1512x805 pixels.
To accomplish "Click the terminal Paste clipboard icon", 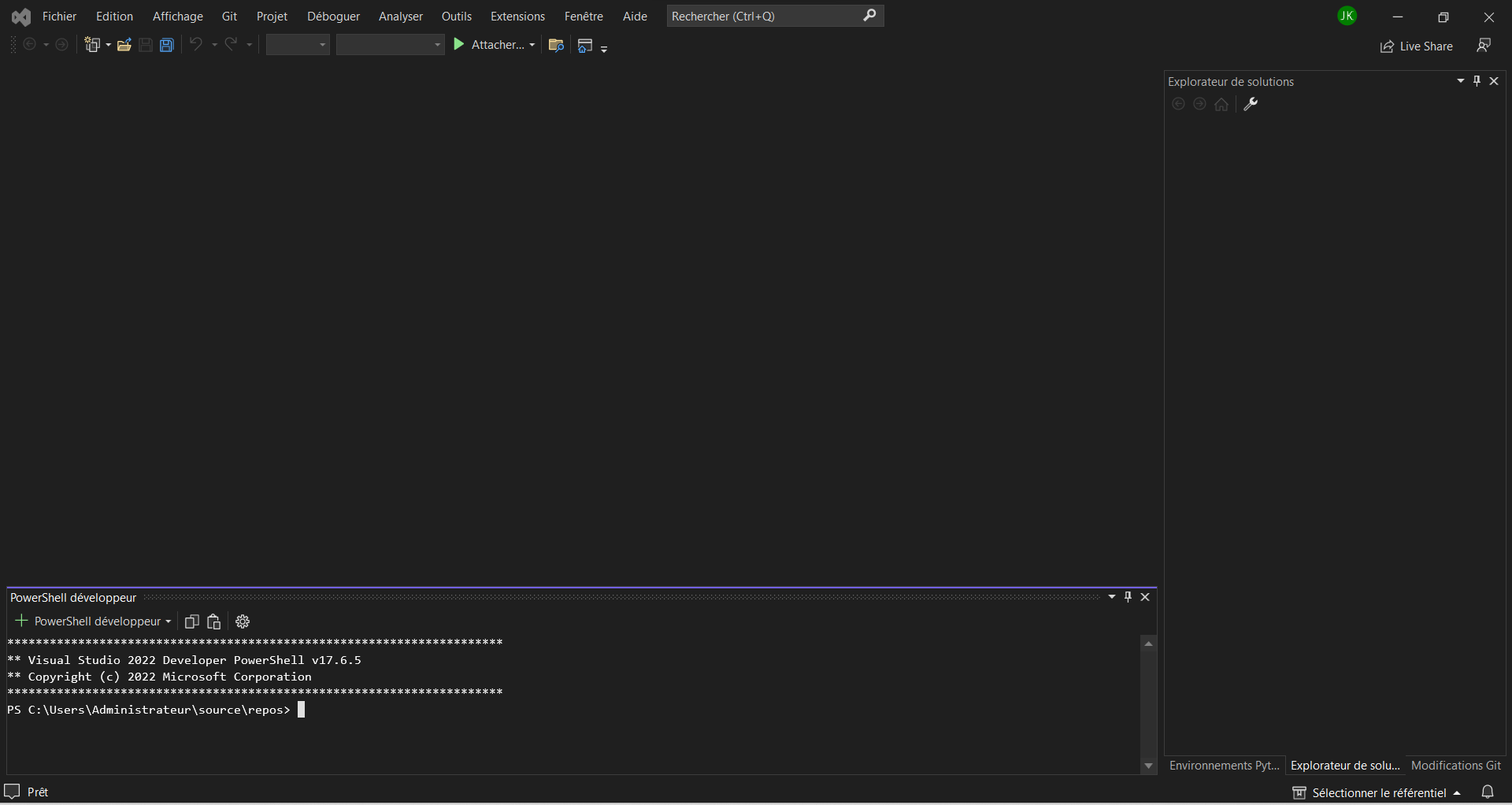I will point(214,621).
